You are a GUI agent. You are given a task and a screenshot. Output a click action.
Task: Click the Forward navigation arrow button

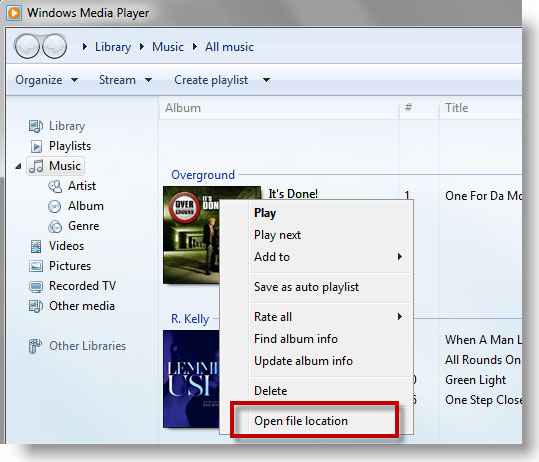[x=54, y=46]
